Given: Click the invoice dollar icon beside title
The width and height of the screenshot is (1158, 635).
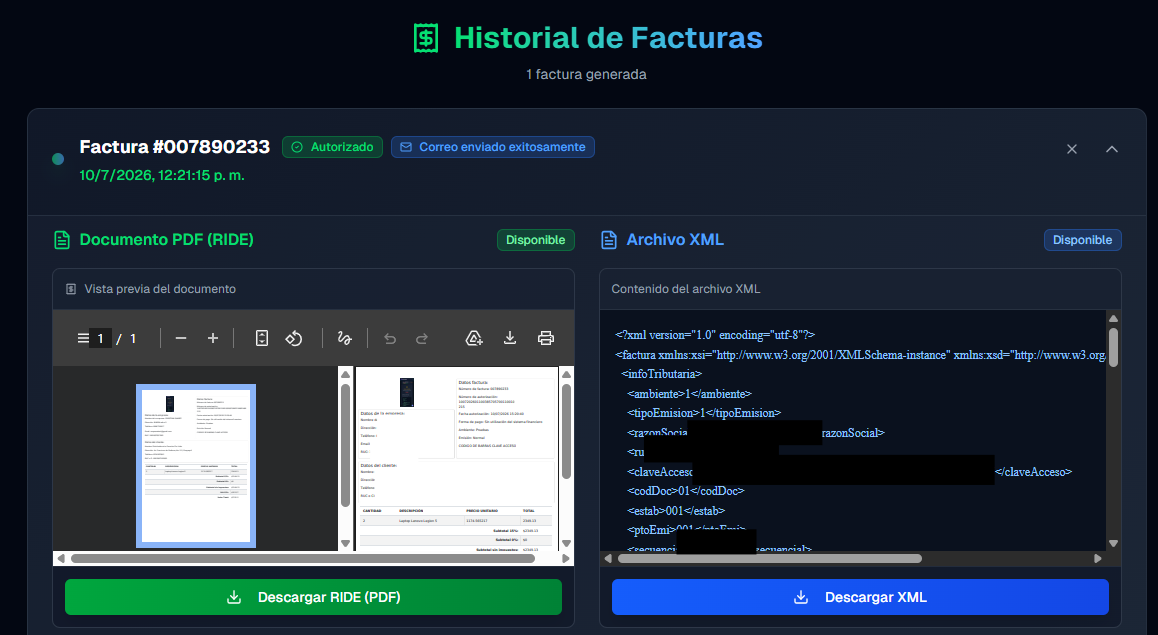Looking at the screenshot, I should [426, 38].
